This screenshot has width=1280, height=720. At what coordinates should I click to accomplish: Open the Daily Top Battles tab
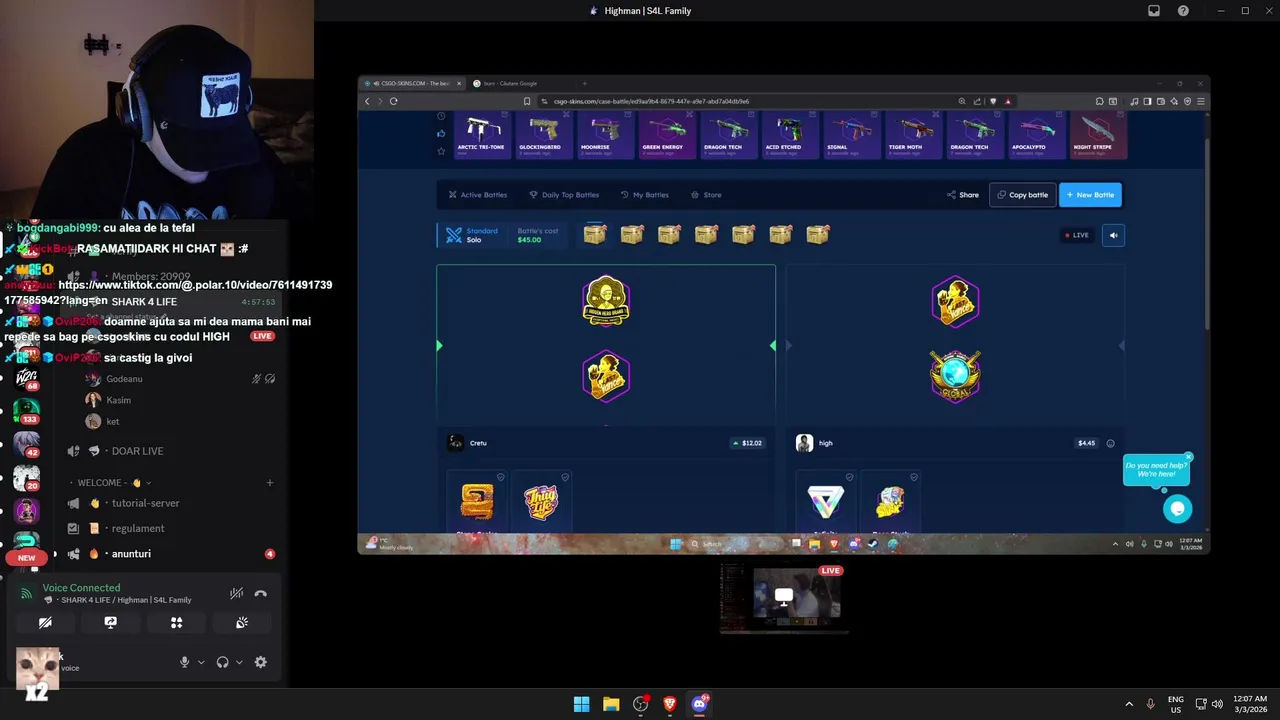click(x=564, y=195)
